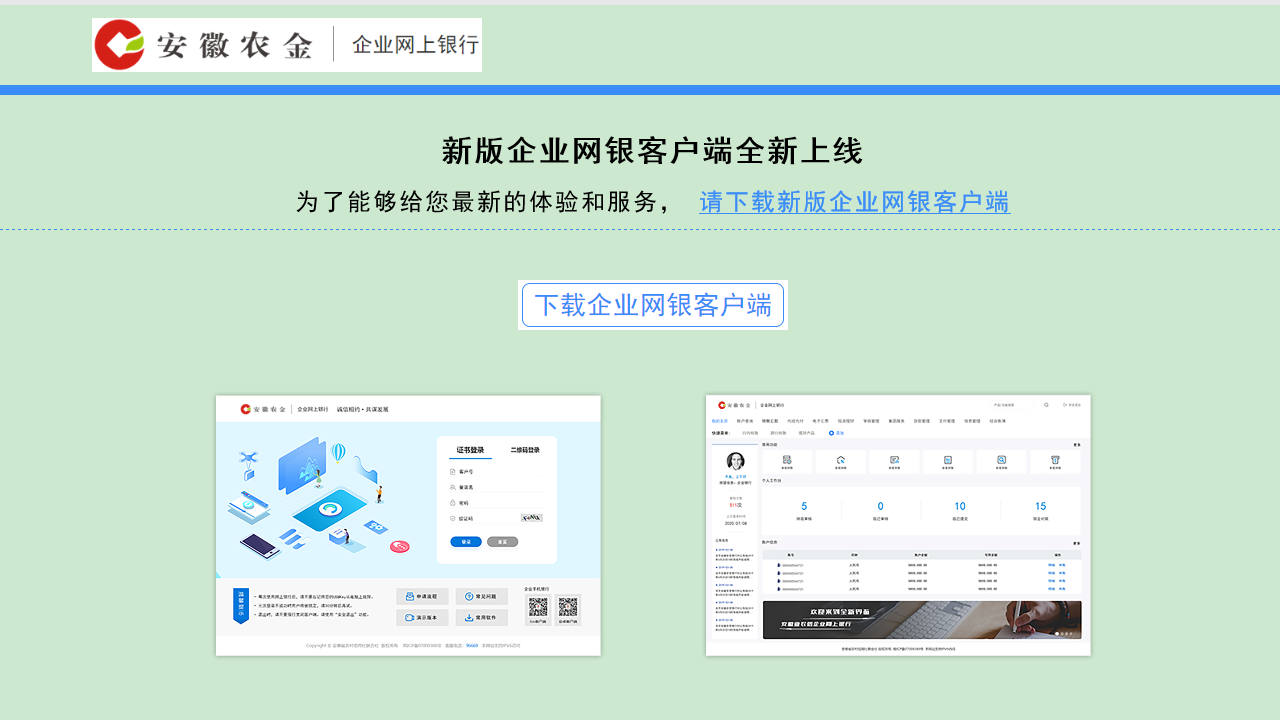
Task: Click the 验证码 captcha image to refresh it
Action: (531, 517)
